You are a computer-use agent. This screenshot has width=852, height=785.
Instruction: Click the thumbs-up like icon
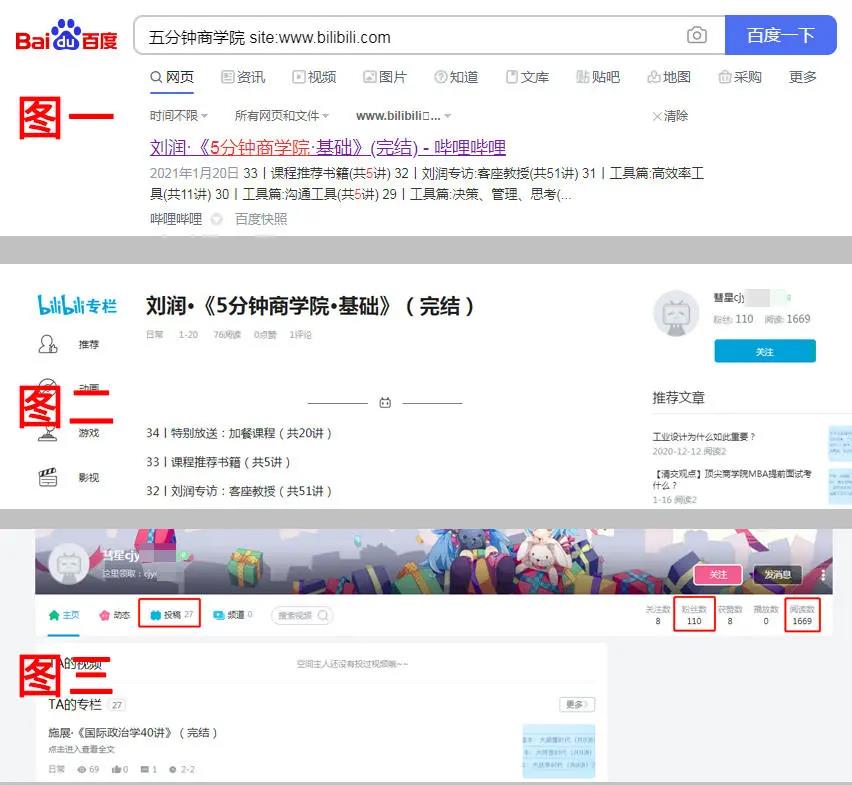(116, 769)
